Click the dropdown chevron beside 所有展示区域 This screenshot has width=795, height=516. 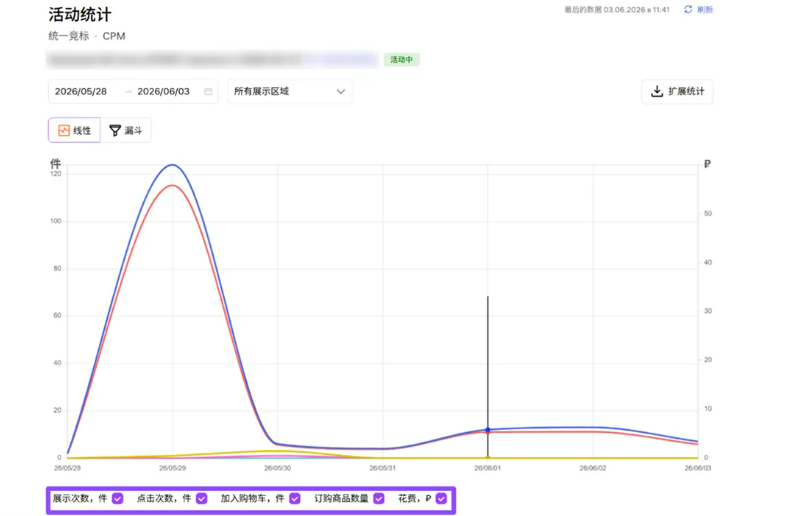(x=341, y=92)
